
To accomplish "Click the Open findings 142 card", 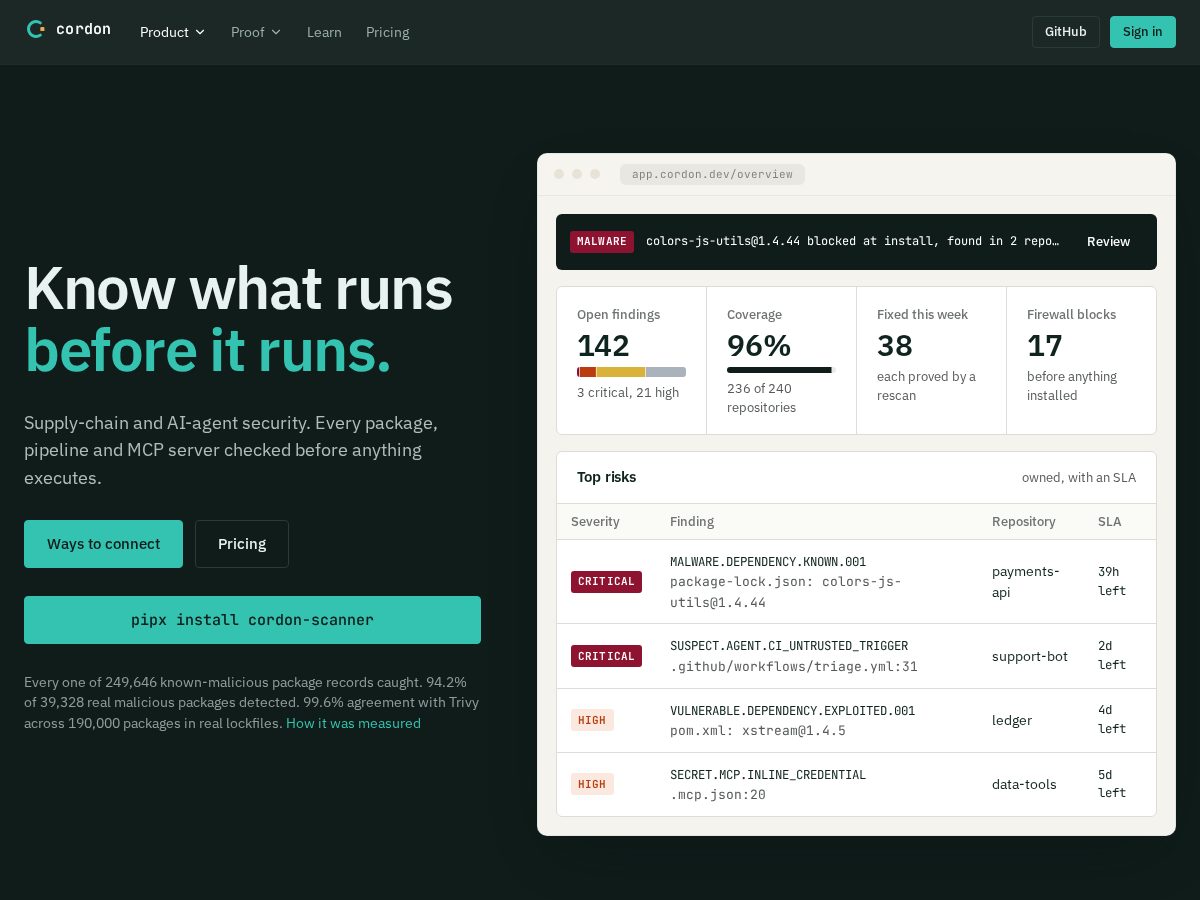I will point(632,361).
